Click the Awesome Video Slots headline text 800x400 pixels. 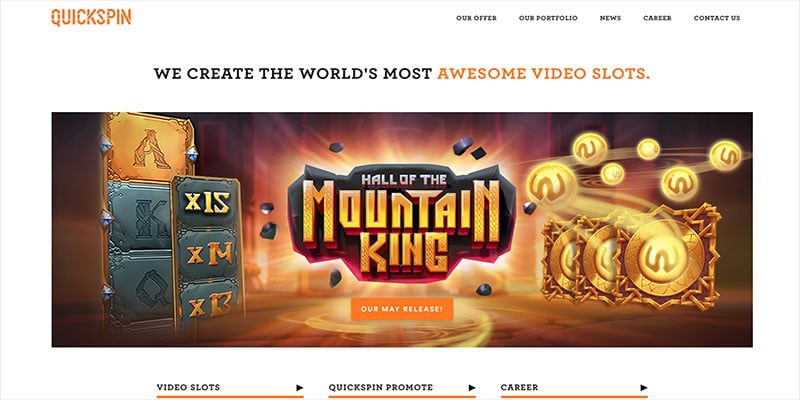pos(543,74)
